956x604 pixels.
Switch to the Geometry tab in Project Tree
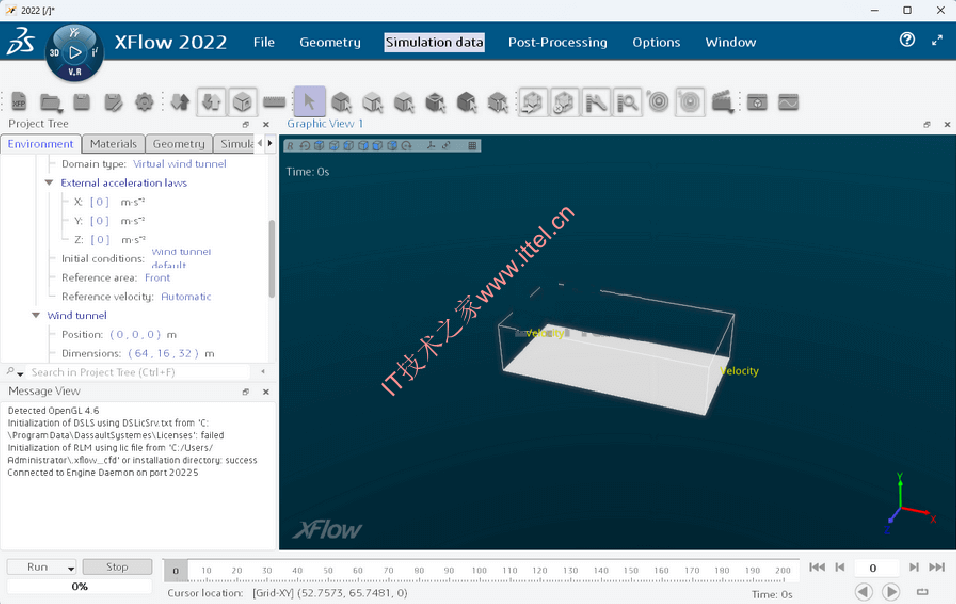tap(179, 144)
